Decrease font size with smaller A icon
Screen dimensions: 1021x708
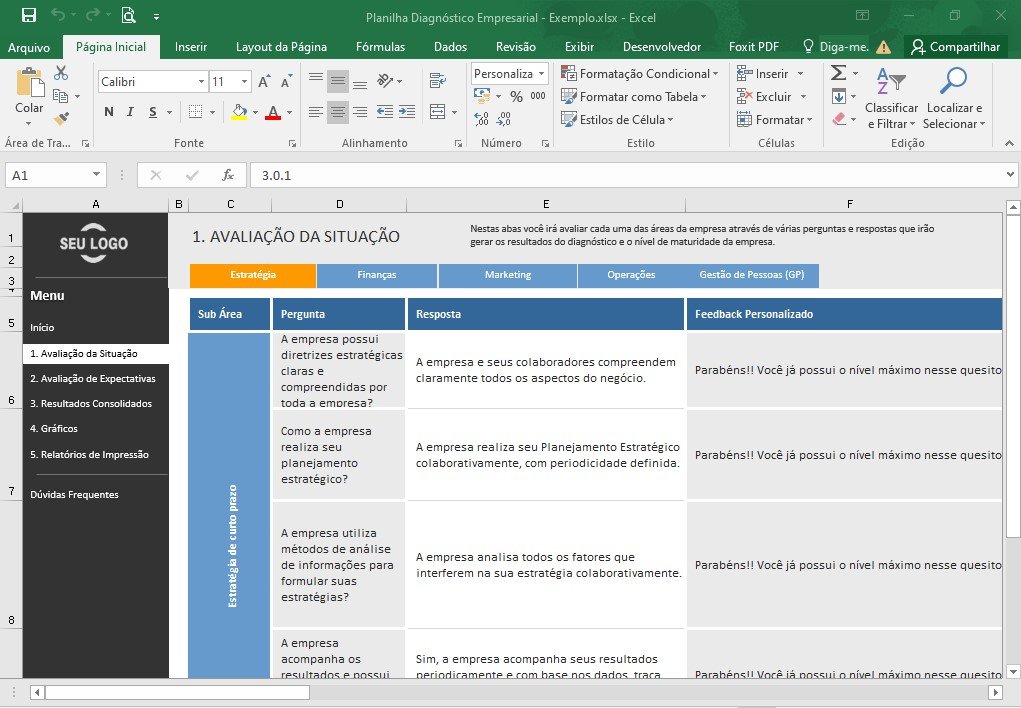[x=286, y=81]
